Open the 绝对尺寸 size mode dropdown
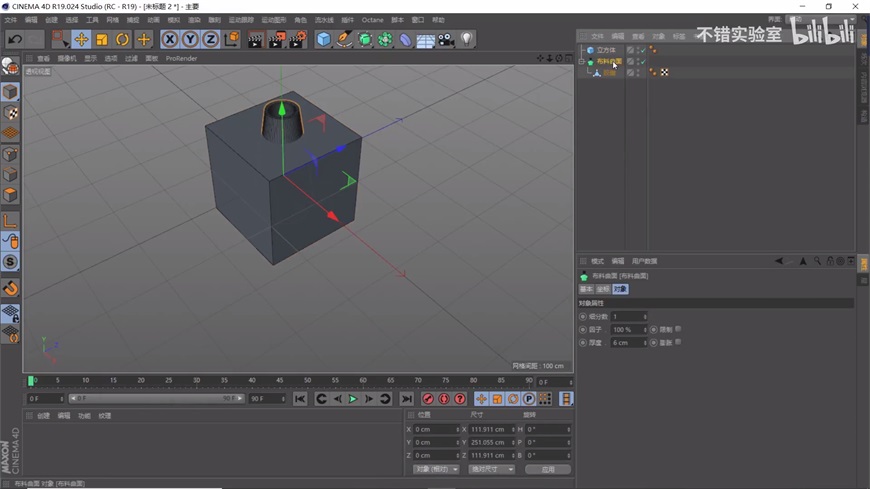The width and height of the screenshot is (870, 489). (491, 469)
